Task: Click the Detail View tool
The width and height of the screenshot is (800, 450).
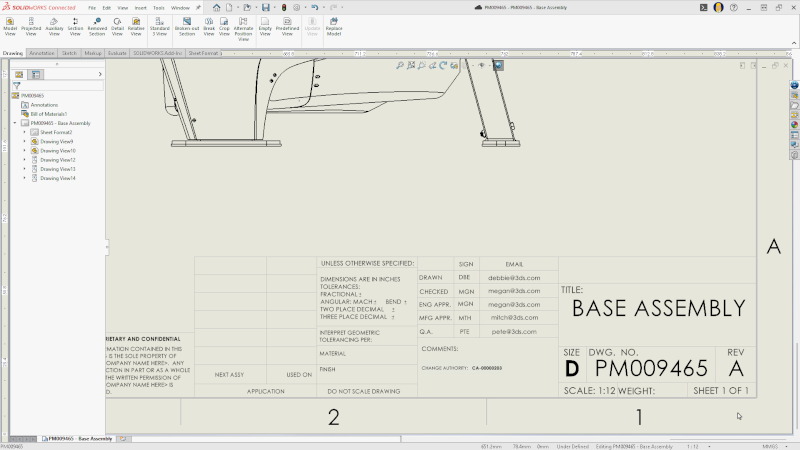Action: tap(118, 24)
